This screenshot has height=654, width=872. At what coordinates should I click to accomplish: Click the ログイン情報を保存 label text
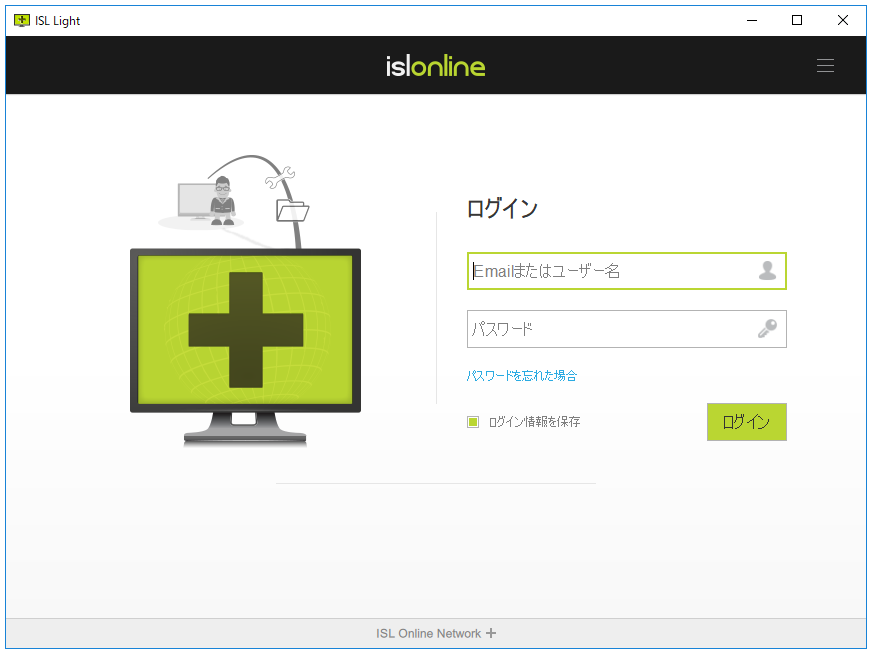pos(534,422)
